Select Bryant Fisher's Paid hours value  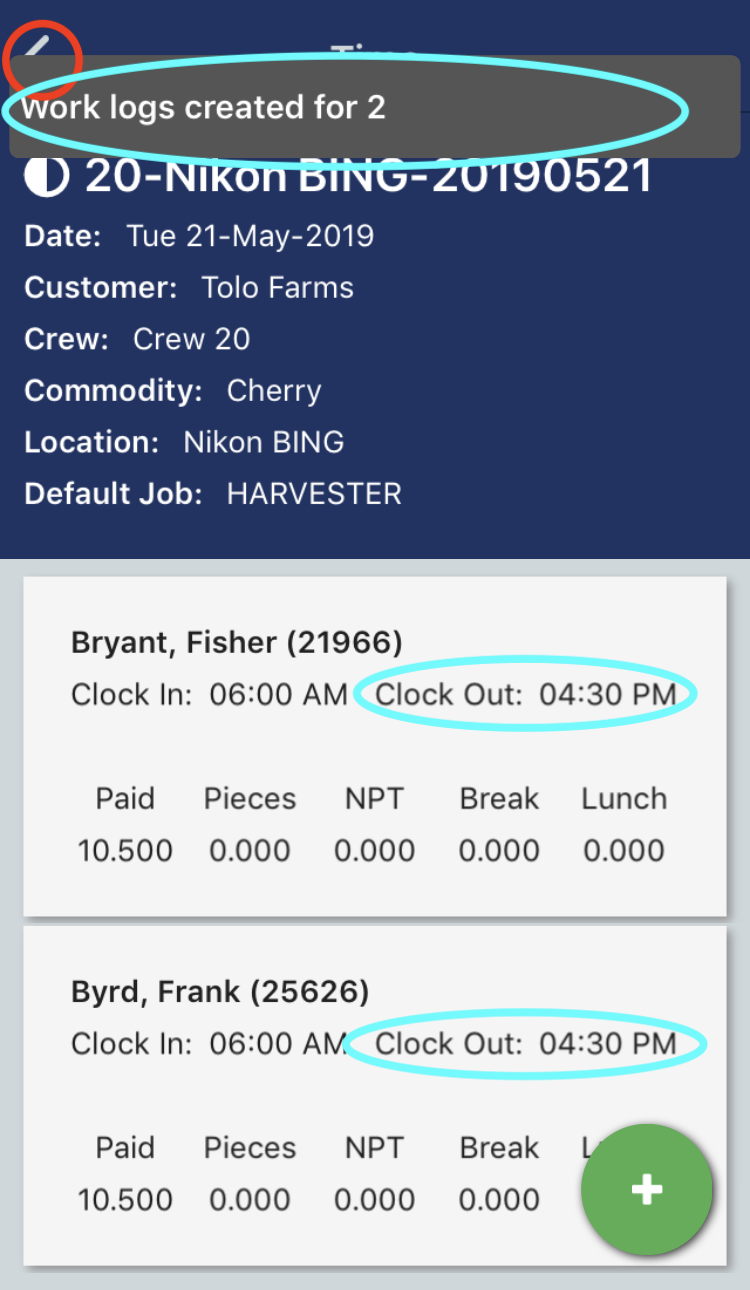(125, 851)
